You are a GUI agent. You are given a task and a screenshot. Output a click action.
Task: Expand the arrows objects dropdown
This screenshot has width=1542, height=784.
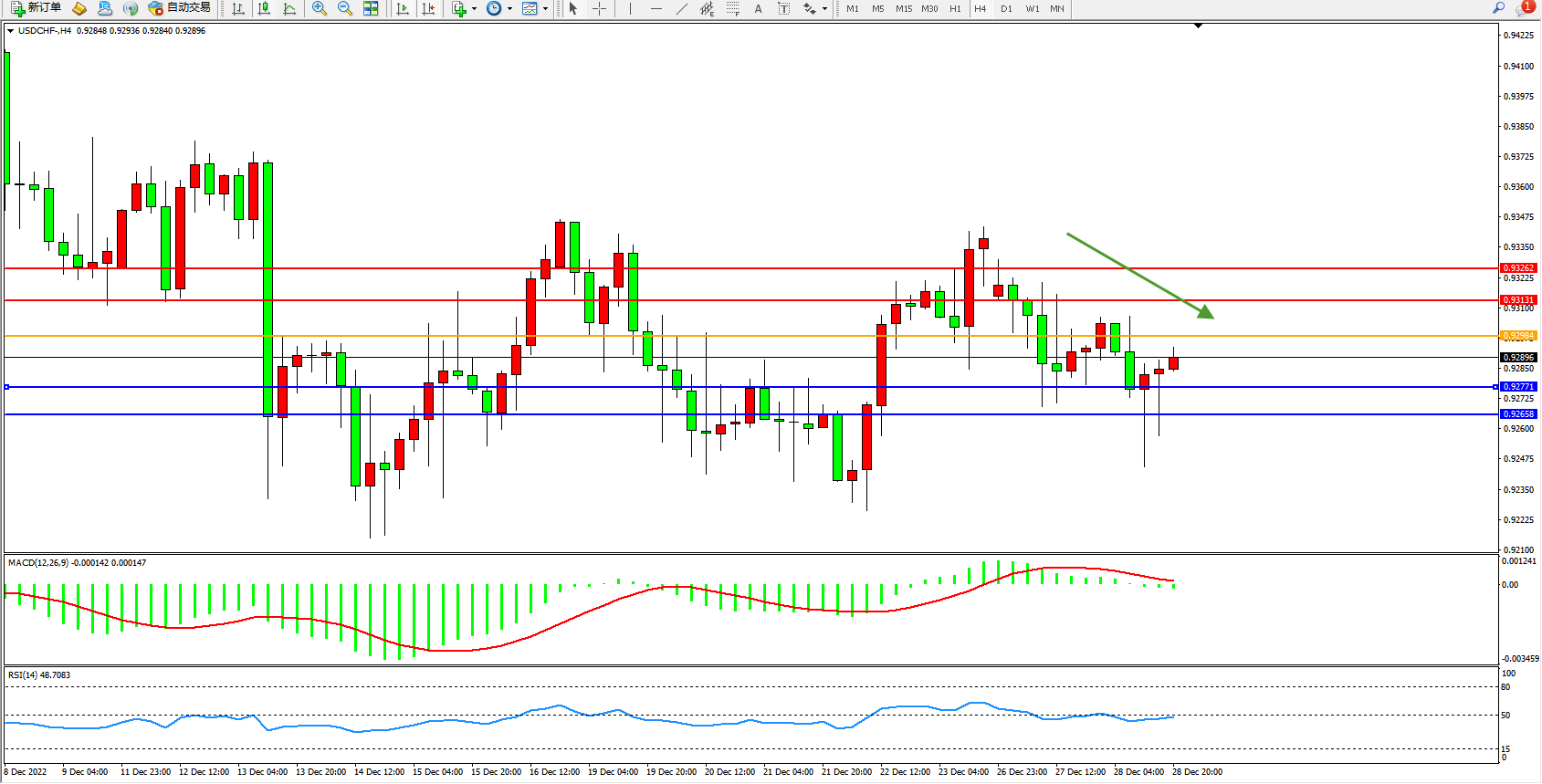(x=824, y=8)
